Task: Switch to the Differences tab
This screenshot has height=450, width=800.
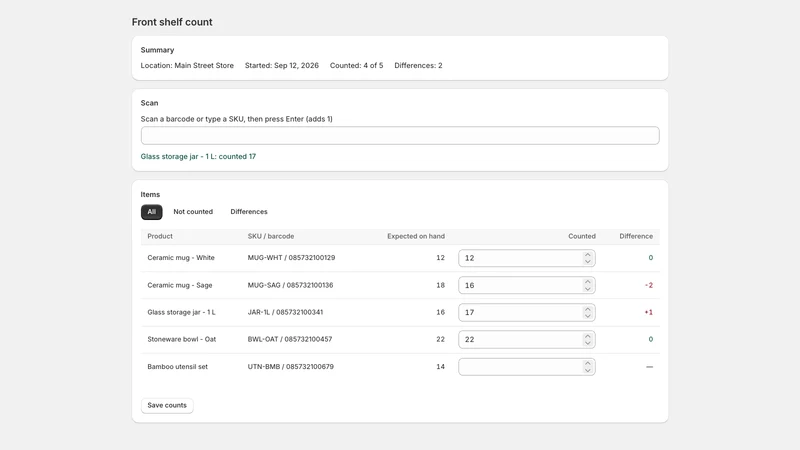Action: click(x=249, y=212)
